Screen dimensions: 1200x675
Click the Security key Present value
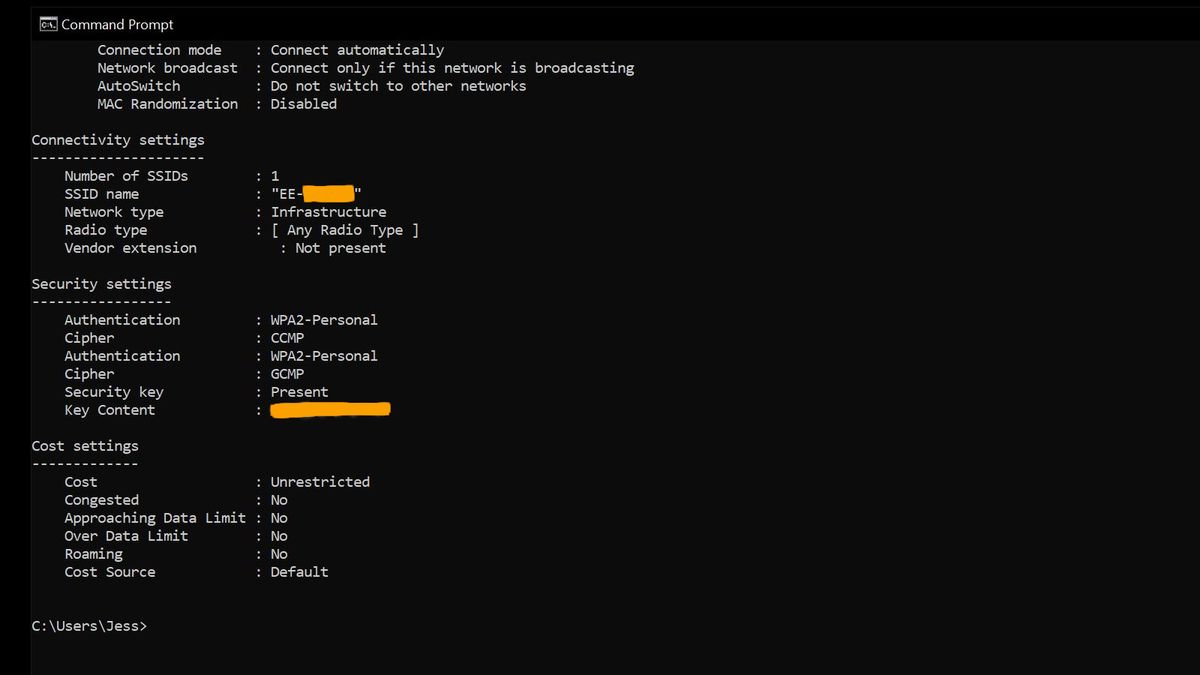299,392
